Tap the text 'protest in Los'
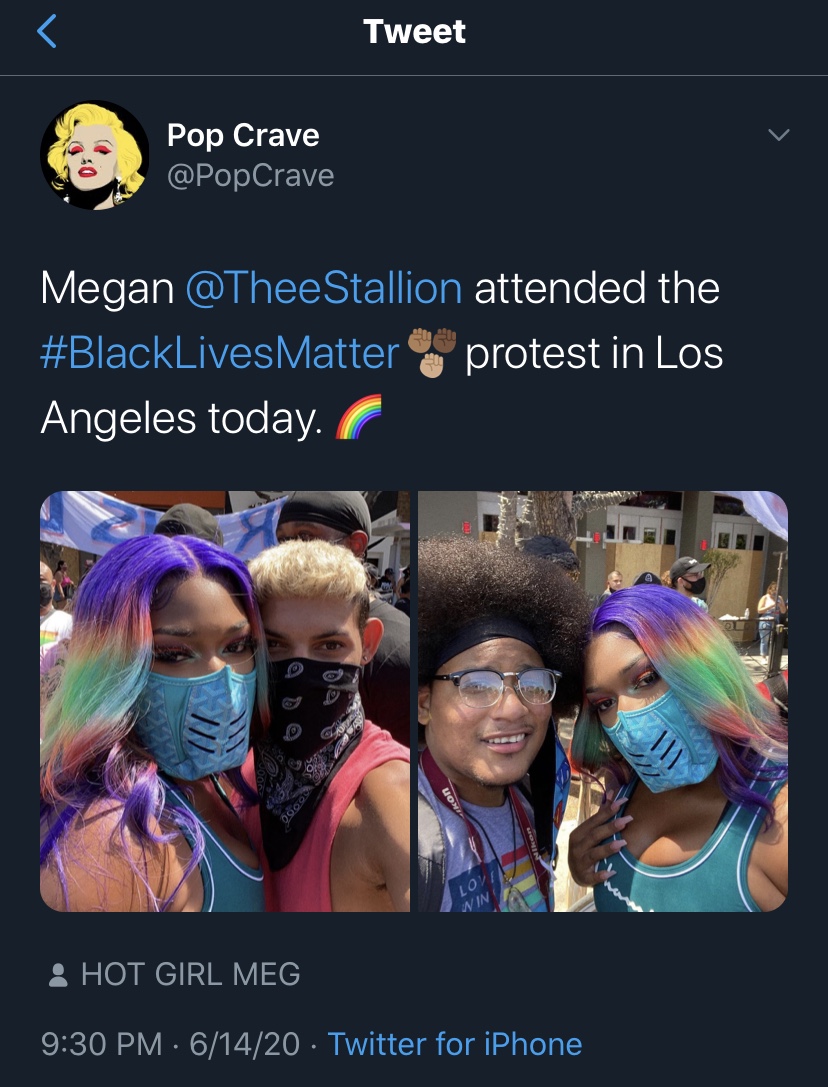This screenshot has width=828, height=1087. point(594,353)
